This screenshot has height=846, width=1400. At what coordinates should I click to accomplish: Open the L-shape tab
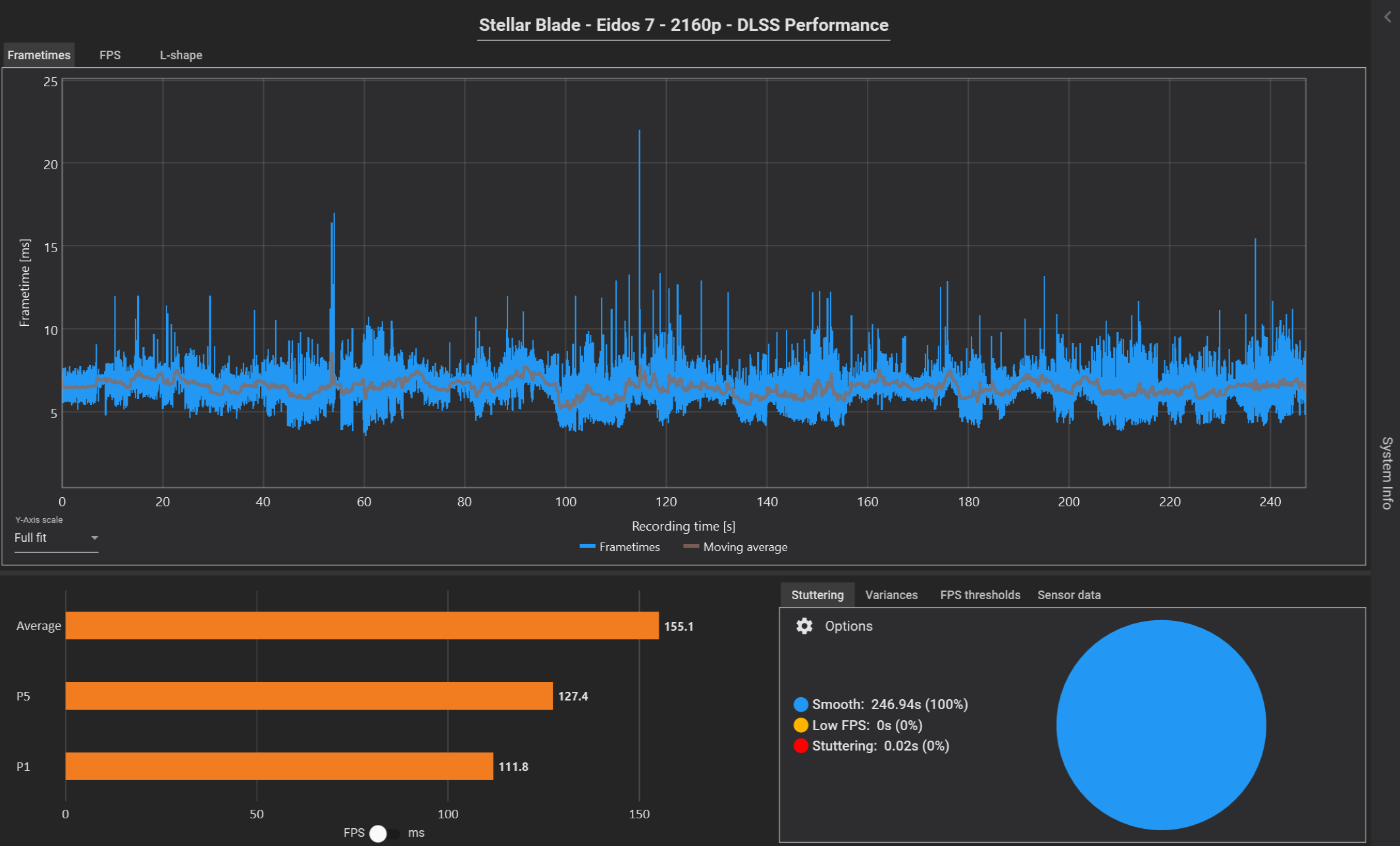181,55
